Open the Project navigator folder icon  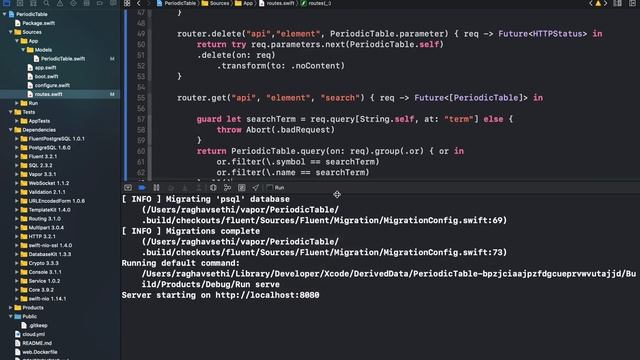7,3
